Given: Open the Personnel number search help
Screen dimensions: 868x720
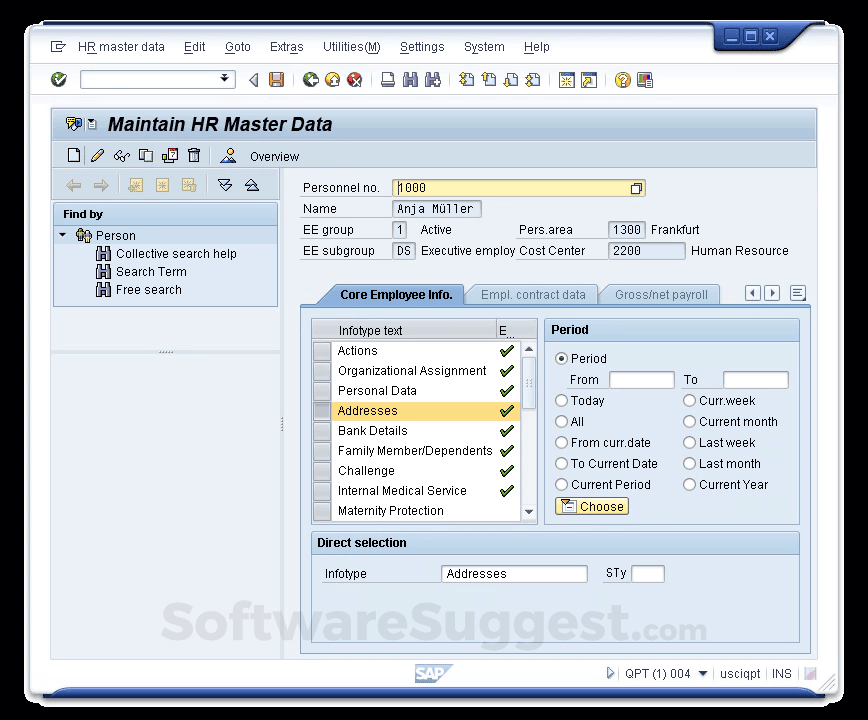Looking at the screenshot, I should 637,188.
